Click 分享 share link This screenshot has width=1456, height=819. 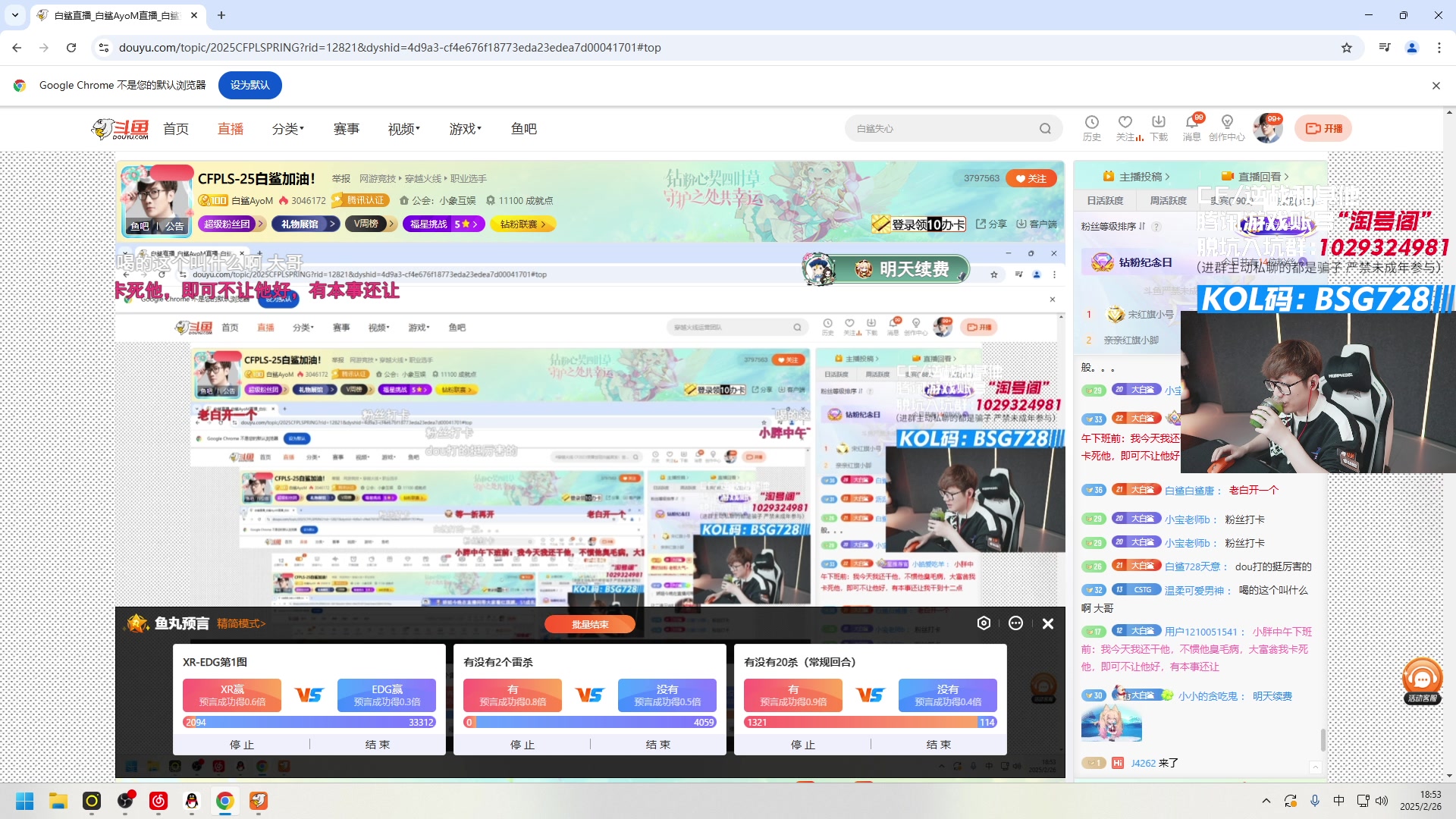(991, 224)
